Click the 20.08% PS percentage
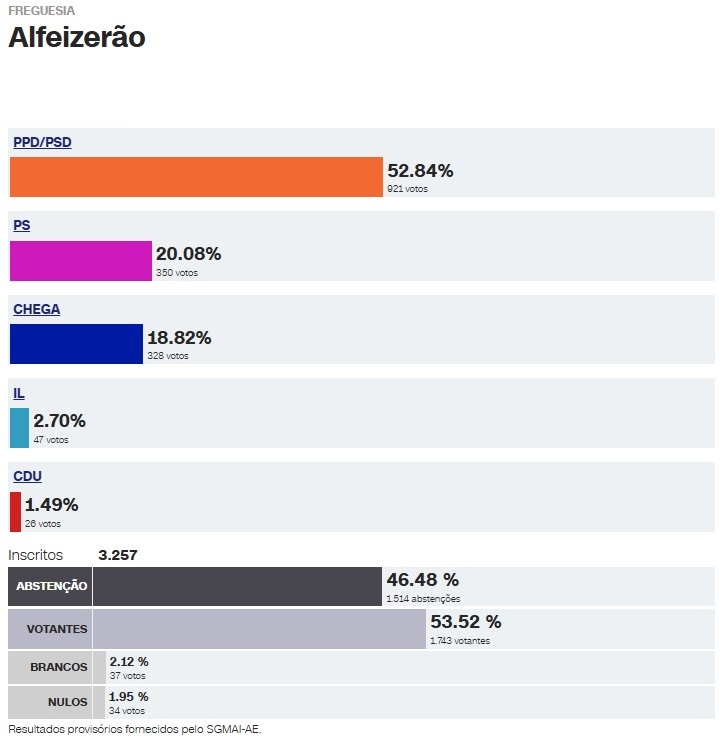The width and height of the screenshot is (722, 741). (188, 254)
